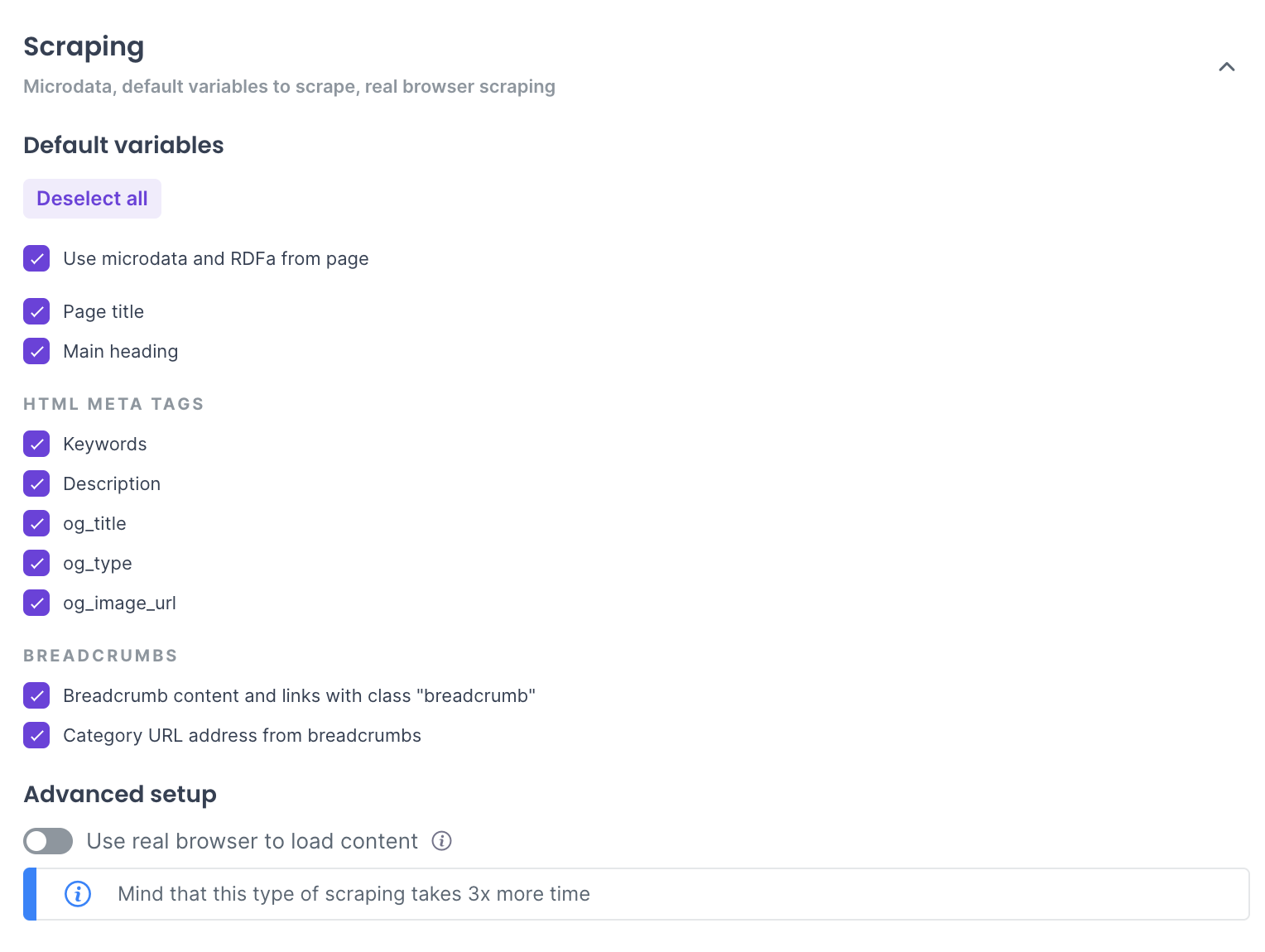Screen dimensions: 1265x952
Task: Click the Scraping section heading
Action: coord(84,47)
